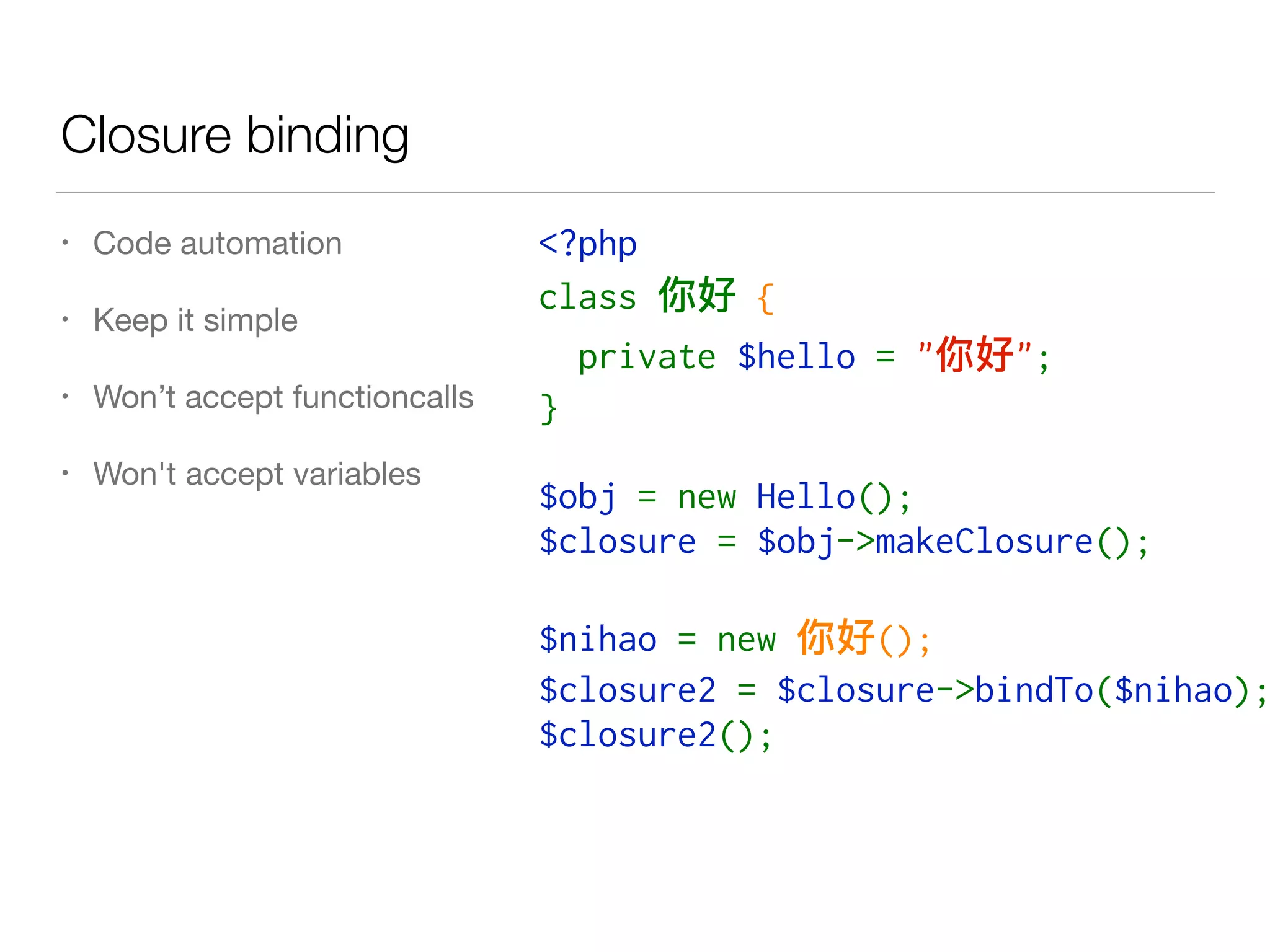Click the horizontal divider under the title

pos(635,192)
